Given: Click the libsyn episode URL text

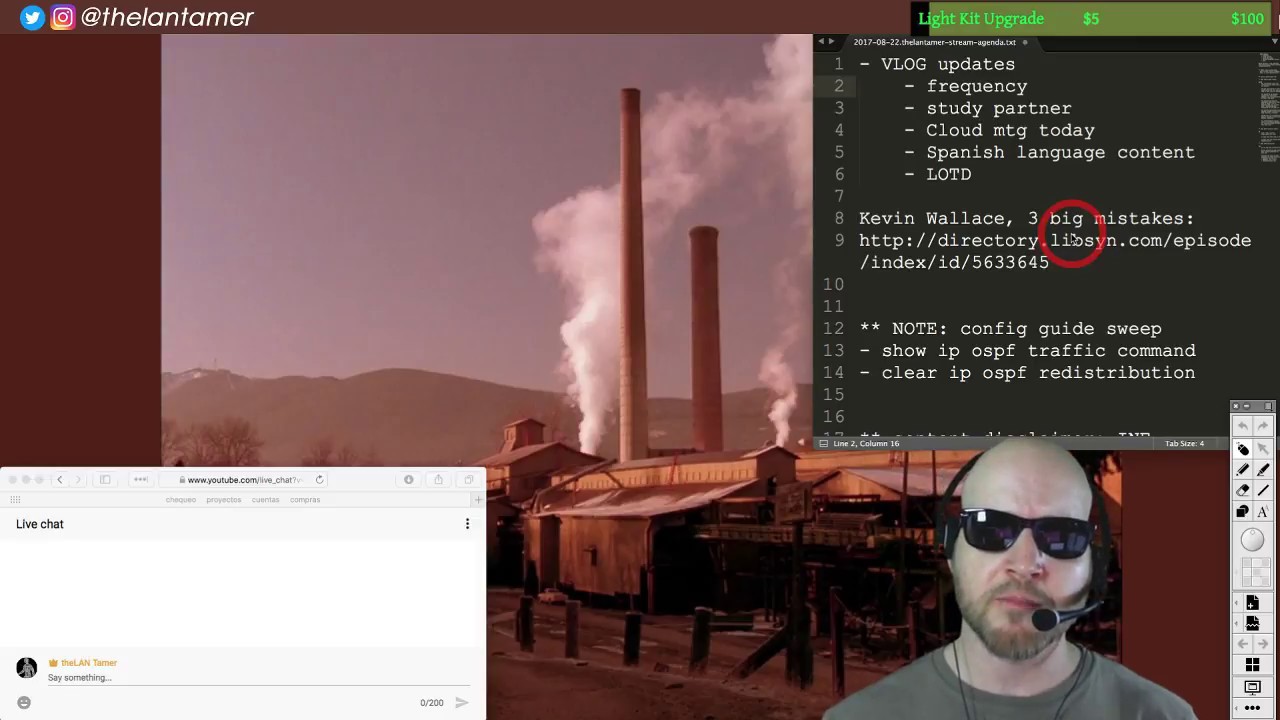Looking at the screenshot, I should [x=1055, y=251].
